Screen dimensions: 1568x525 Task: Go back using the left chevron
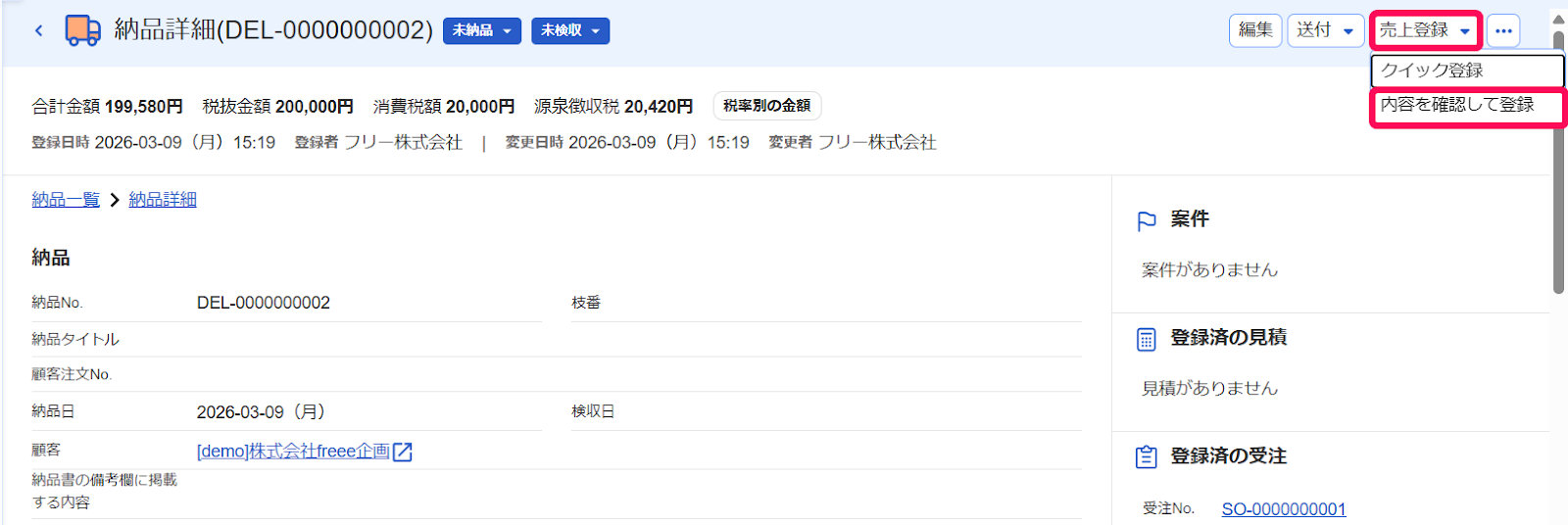(x=38, y=30)
